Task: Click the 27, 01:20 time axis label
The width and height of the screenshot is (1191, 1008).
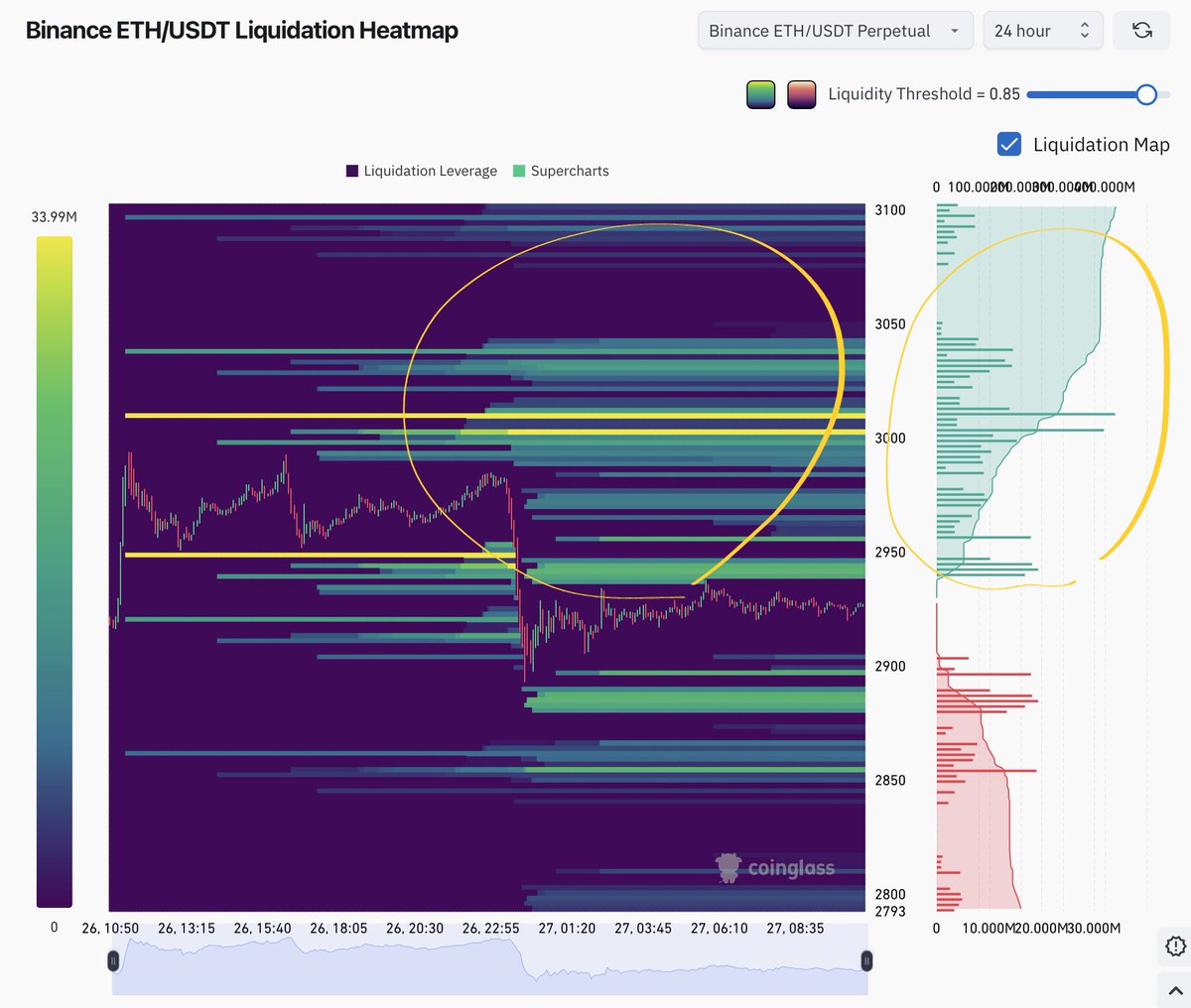Action: (x=567, y=929)
